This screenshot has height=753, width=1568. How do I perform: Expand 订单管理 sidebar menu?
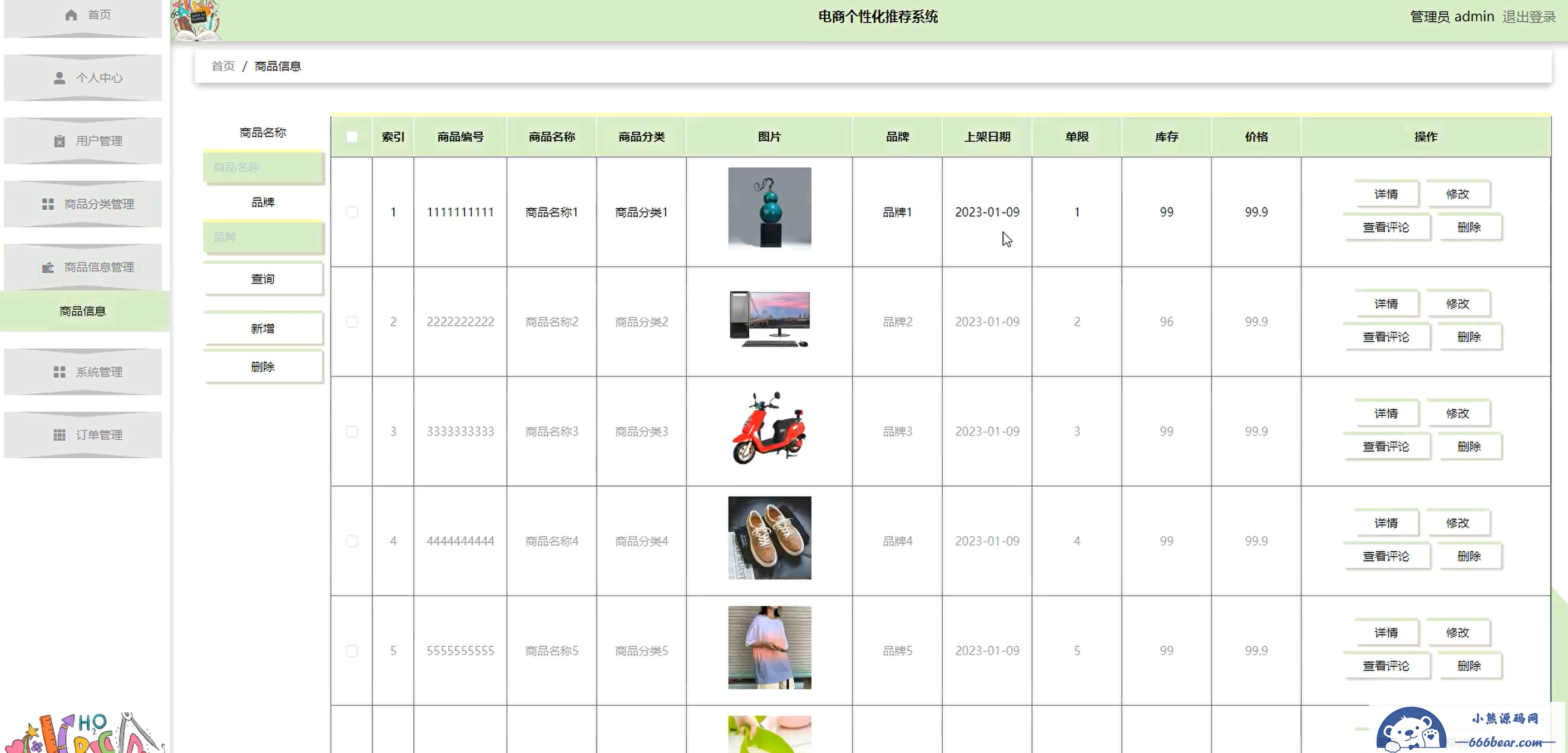point(83,435)
